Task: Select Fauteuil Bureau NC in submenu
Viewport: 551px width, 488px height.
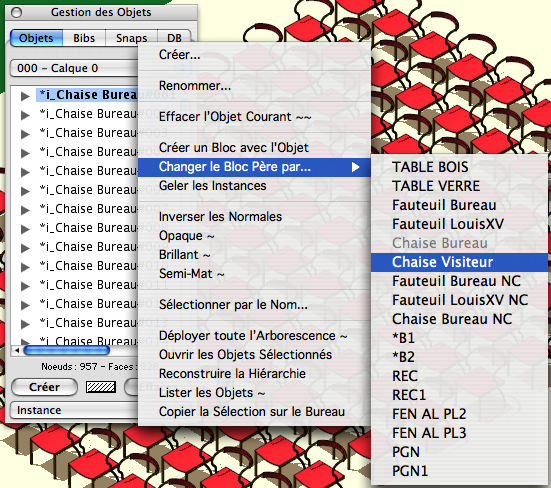Action: tap(459, 281)
